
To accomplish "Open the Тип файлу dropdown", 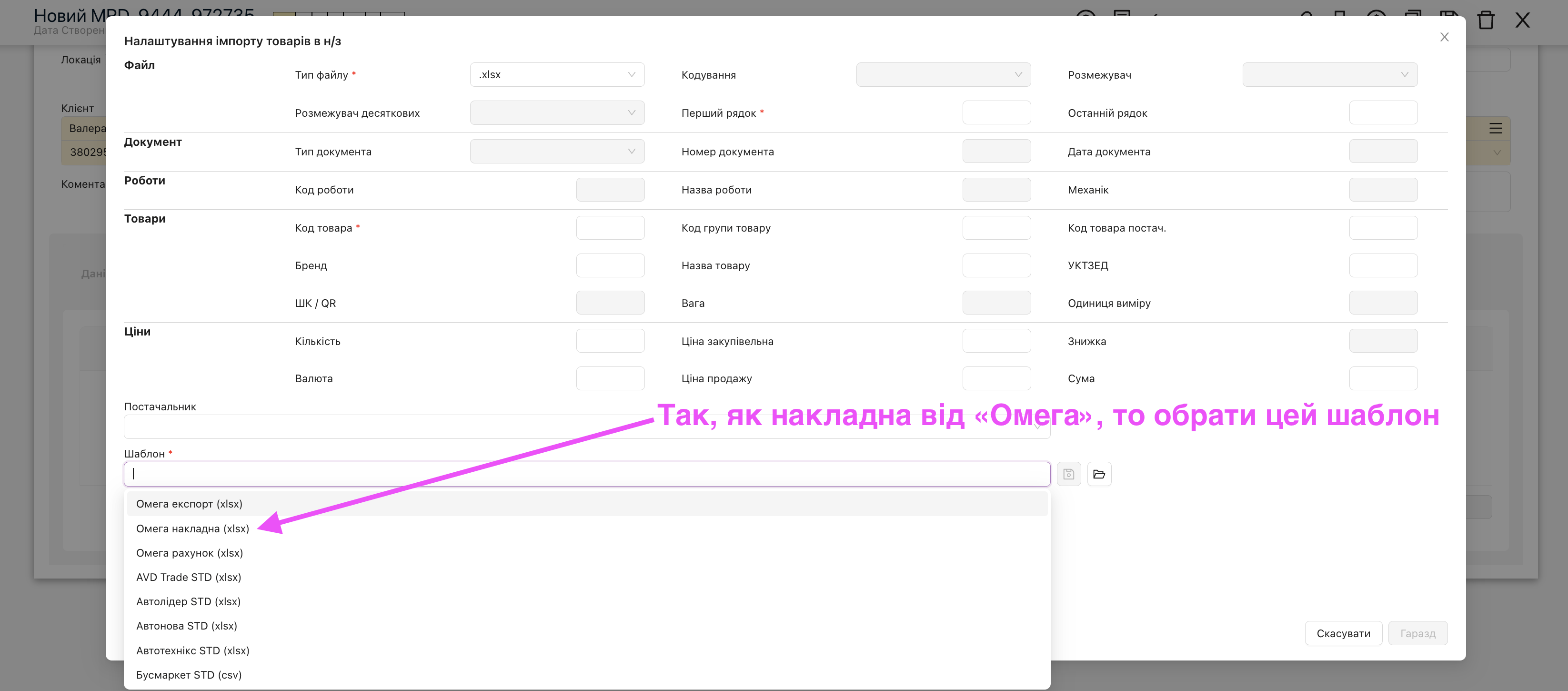I will (556, 75).
